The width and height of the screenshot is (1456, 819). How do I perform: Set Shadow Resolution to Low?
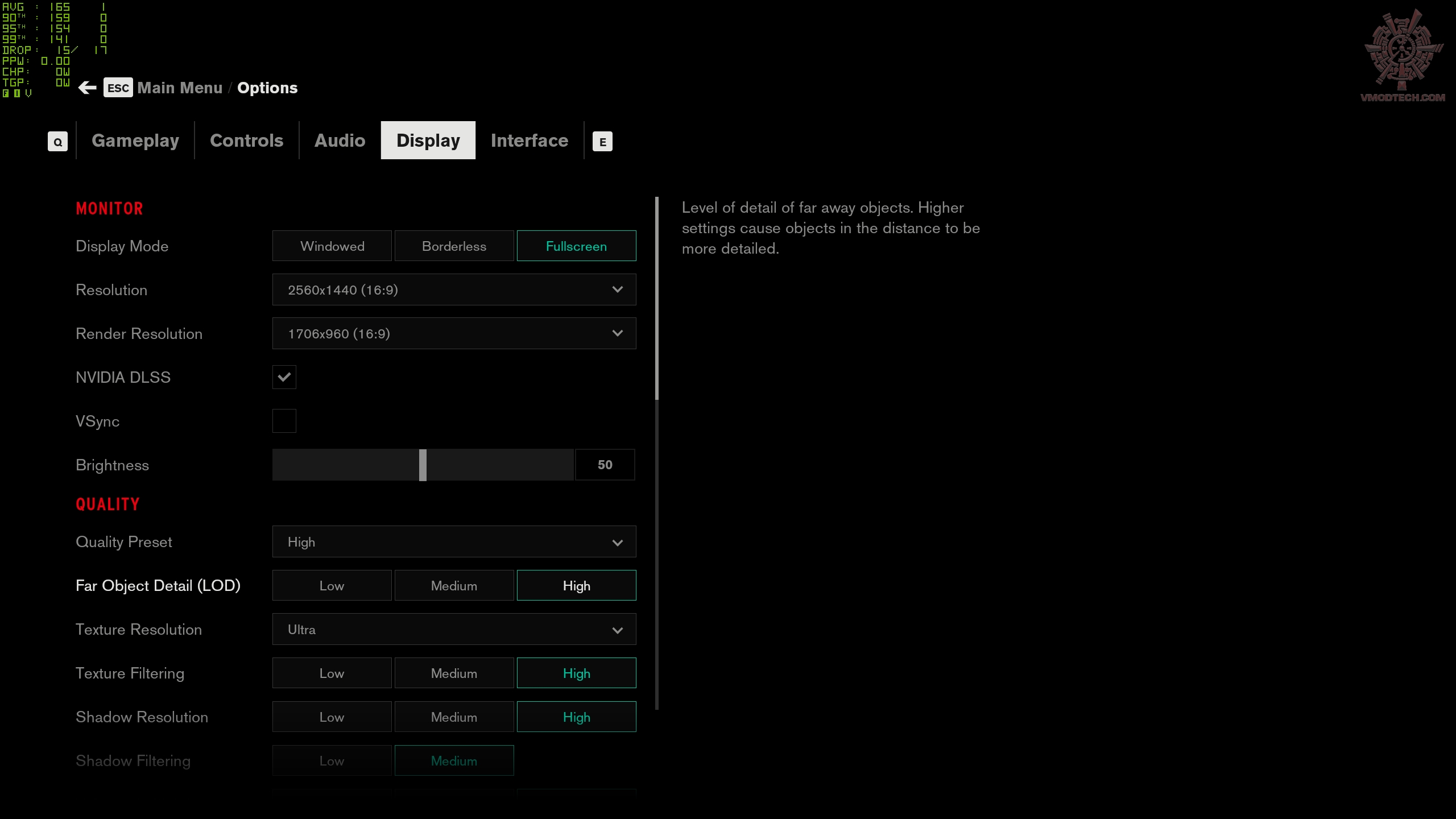332,717
